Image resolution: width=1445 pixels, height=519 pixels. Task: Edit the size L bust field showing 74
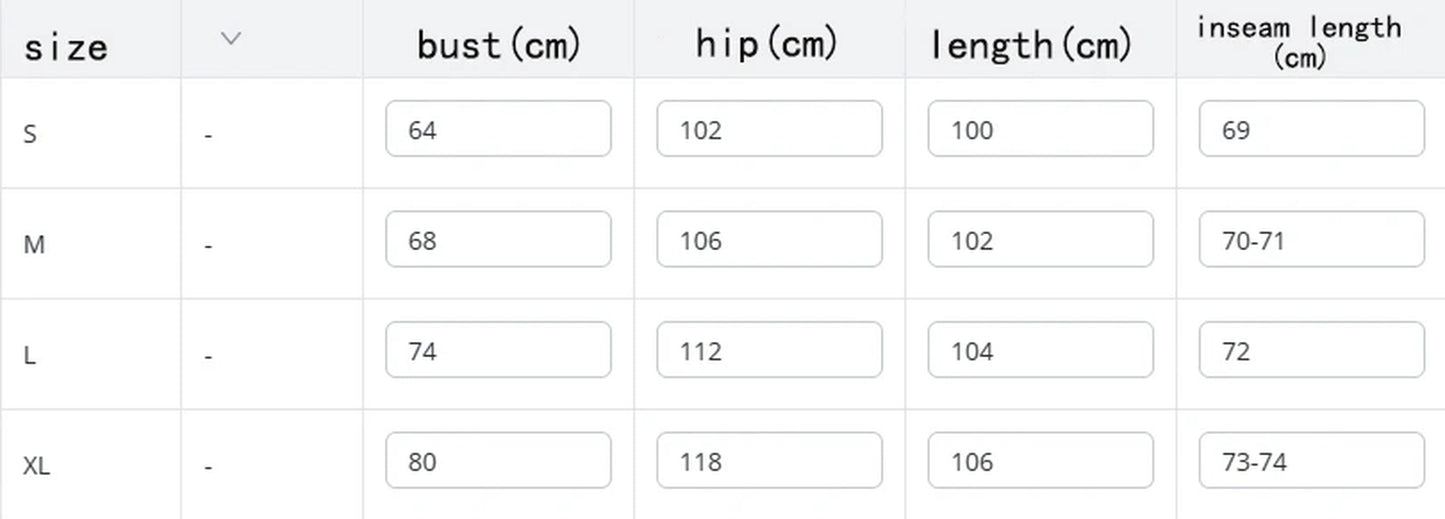coord(498,350)
